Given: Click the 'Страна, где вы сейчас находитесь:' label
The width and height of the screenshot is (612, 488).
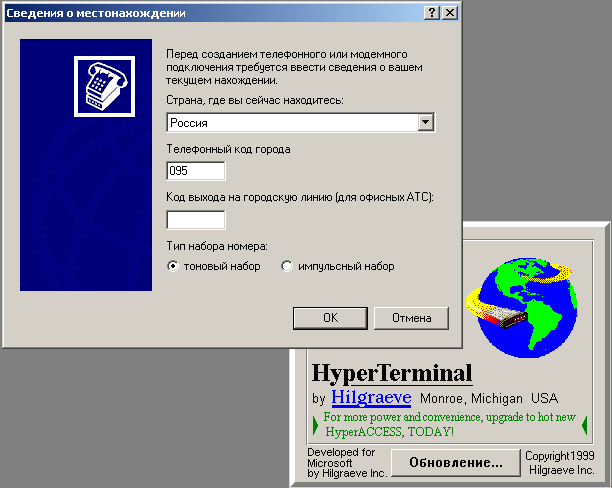Looking at the screenshot, I should pos(255,100).
